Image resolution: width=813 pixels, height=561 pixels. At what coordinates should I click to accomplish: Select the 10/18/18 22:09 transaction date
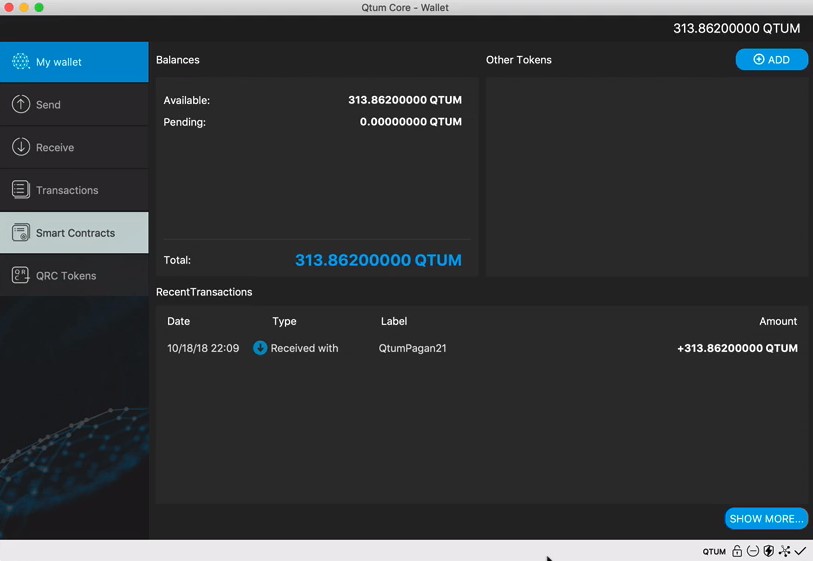tap(203, 348)
